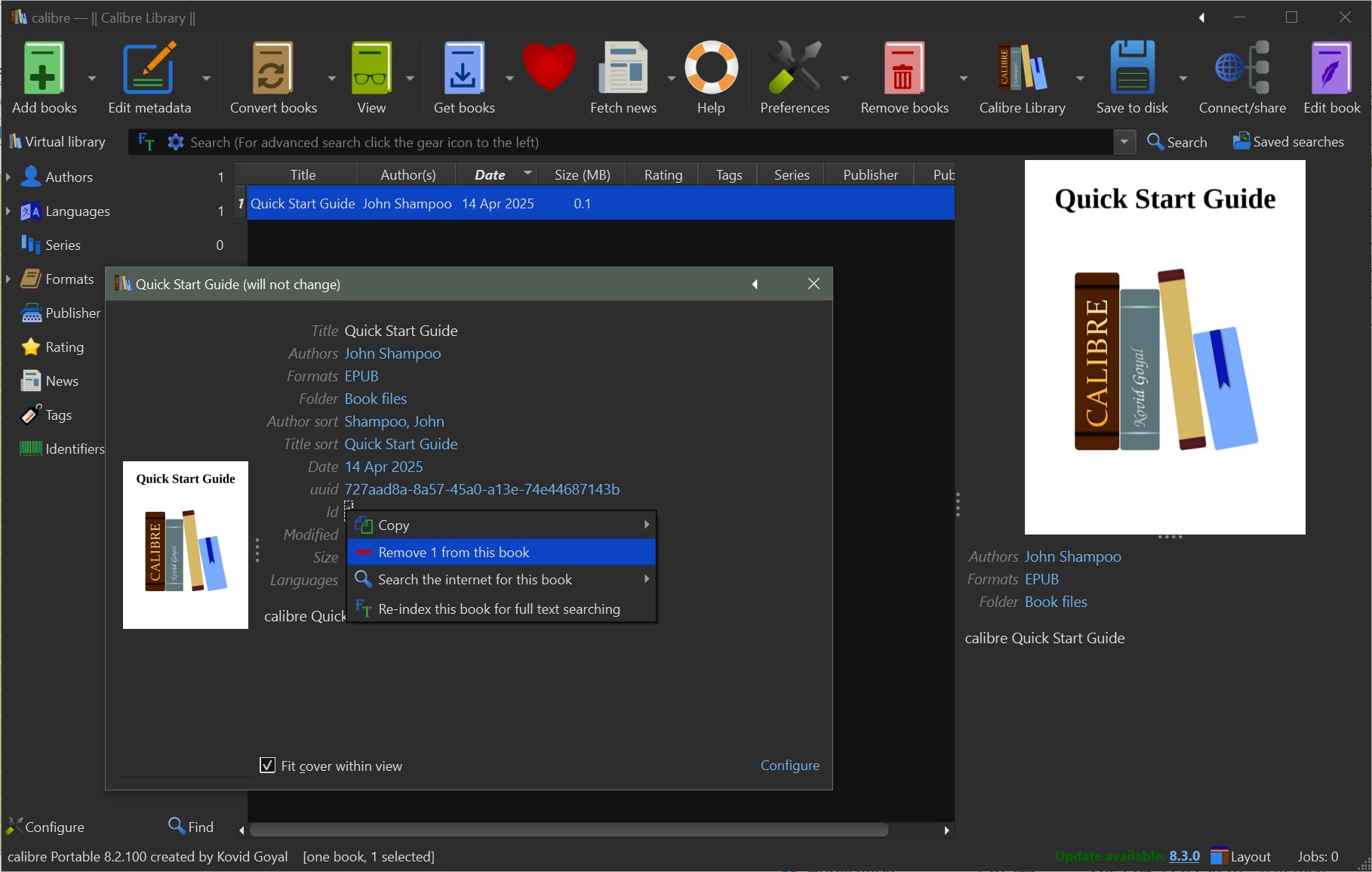
Task: Open the search history dropdown arrow
Action: [x=1124, y=142]
